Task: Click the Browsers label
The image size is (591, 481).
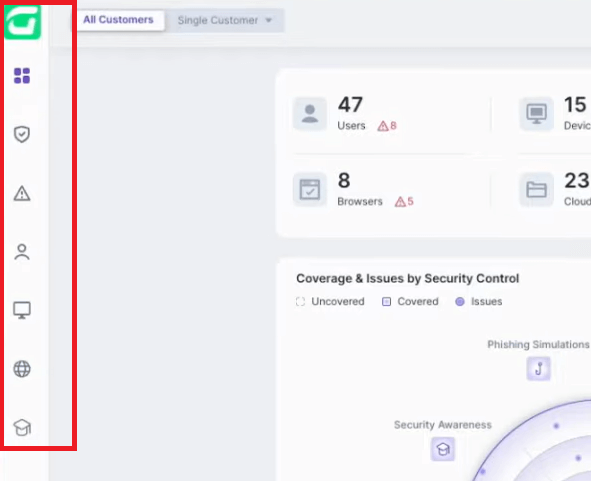Action: (360, 202)
